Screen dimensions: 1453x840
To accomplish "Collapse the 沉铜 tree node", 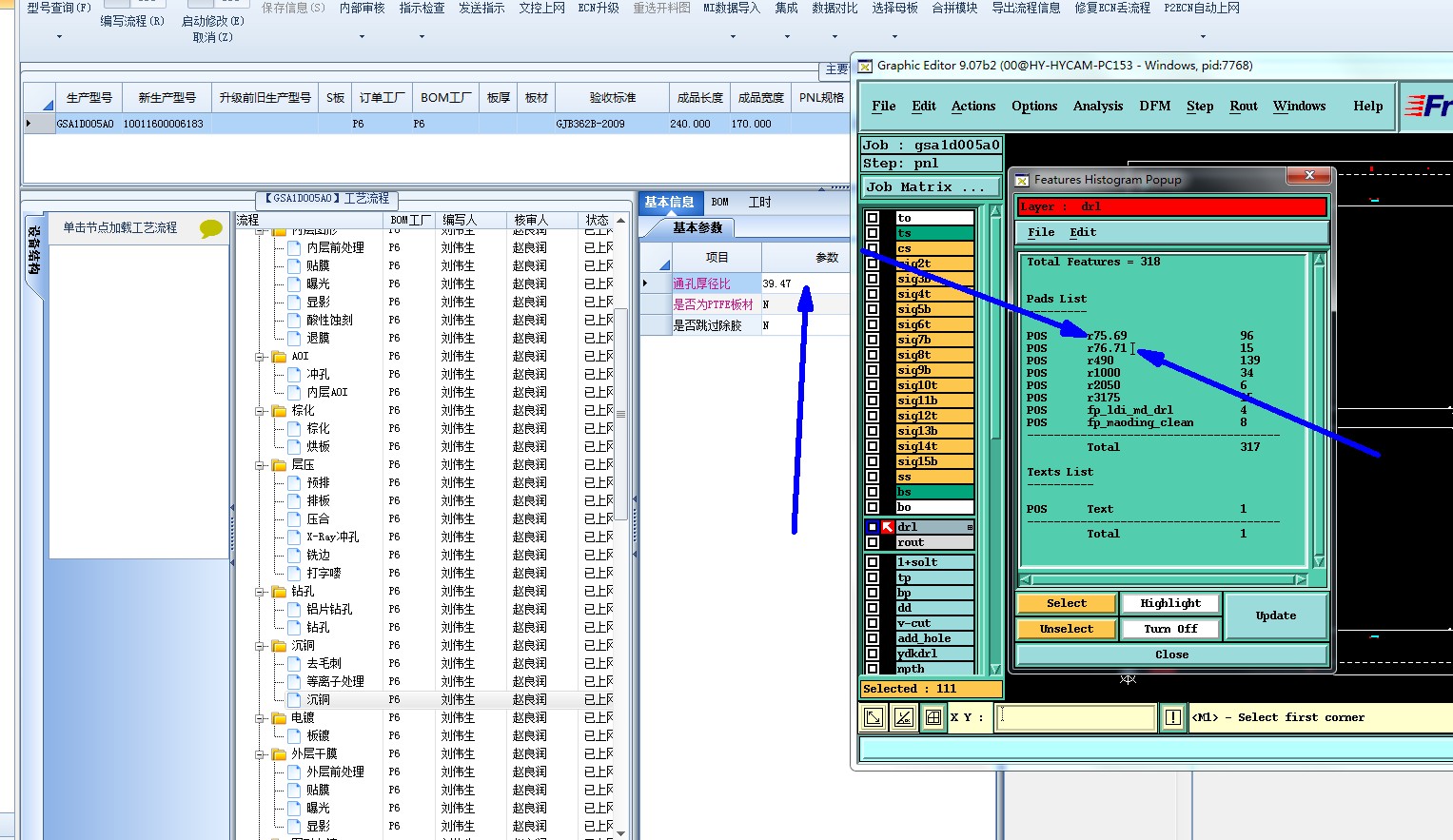I will click(260, 646).
